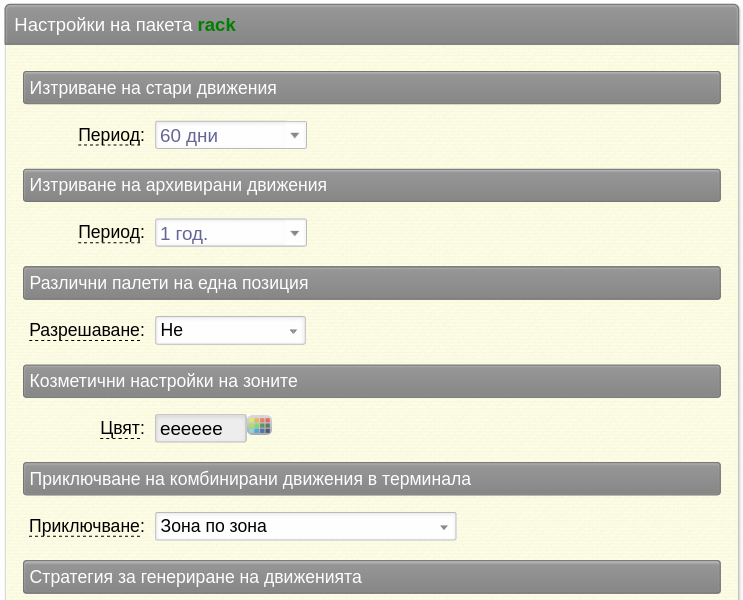This screenshot has height=600, width=743.
Task: Click the Цвят field label
Action: 122,428
